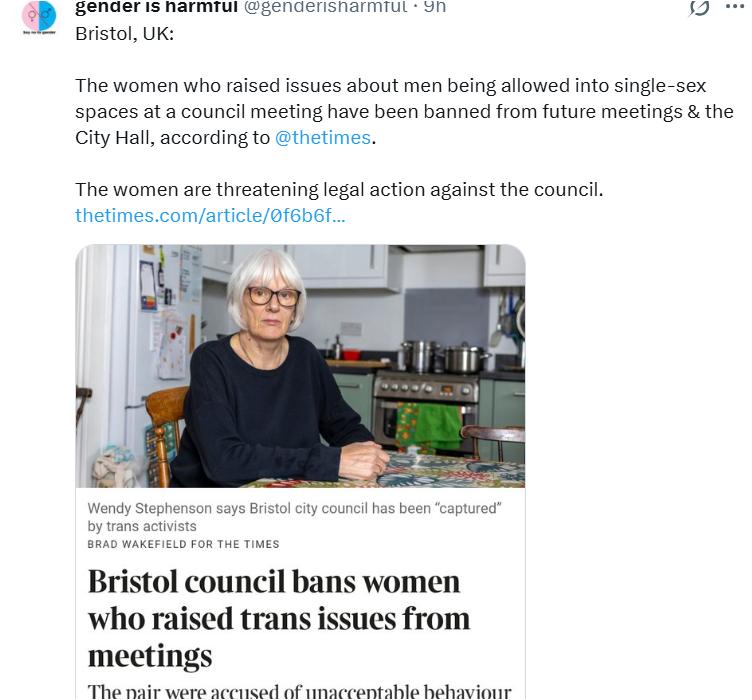Click the sentence about threatening legal action
The image size is (752, 700).
click(339, 189)
